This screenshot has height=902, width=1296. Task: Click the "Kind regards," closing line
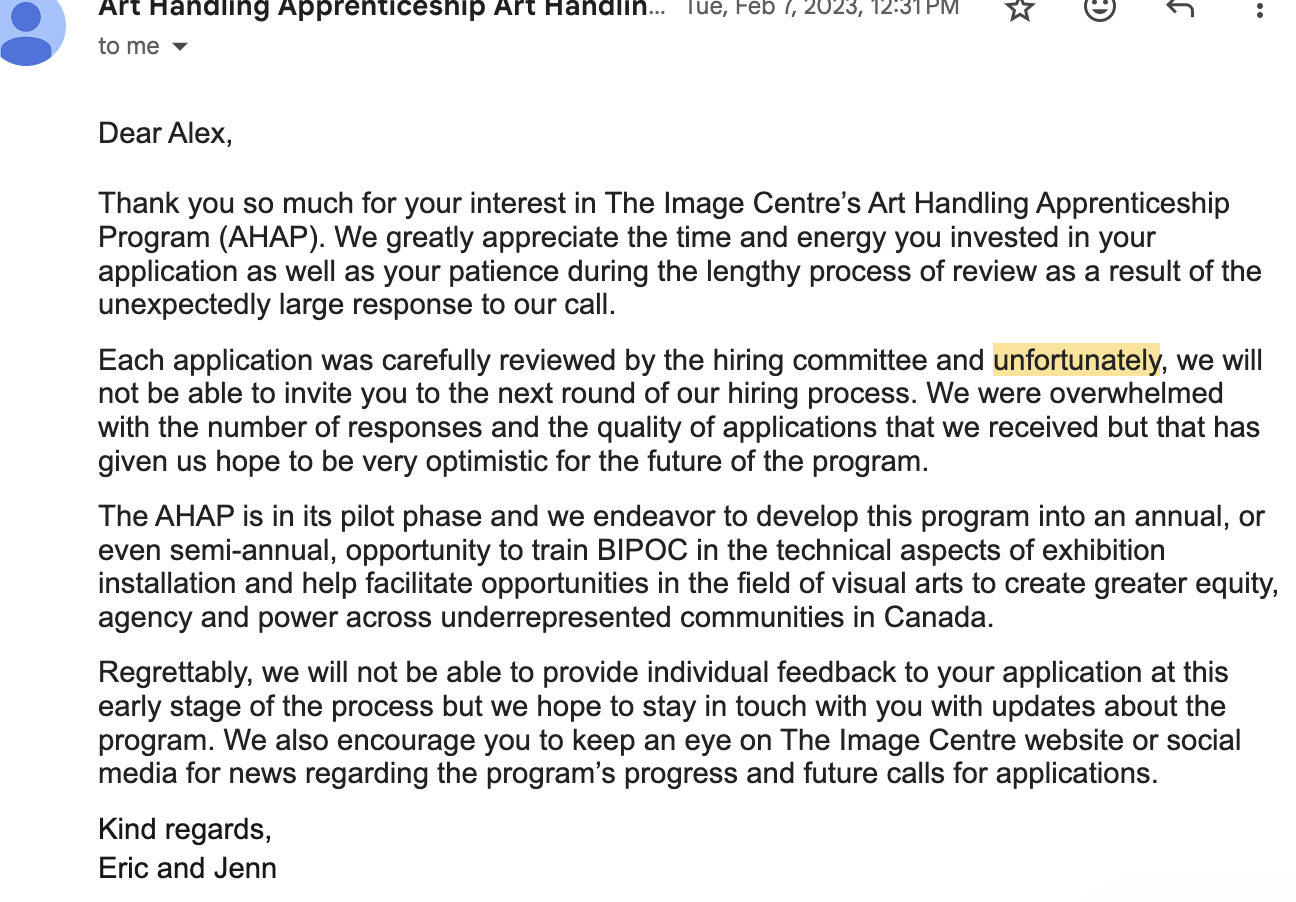click(185, 829)
